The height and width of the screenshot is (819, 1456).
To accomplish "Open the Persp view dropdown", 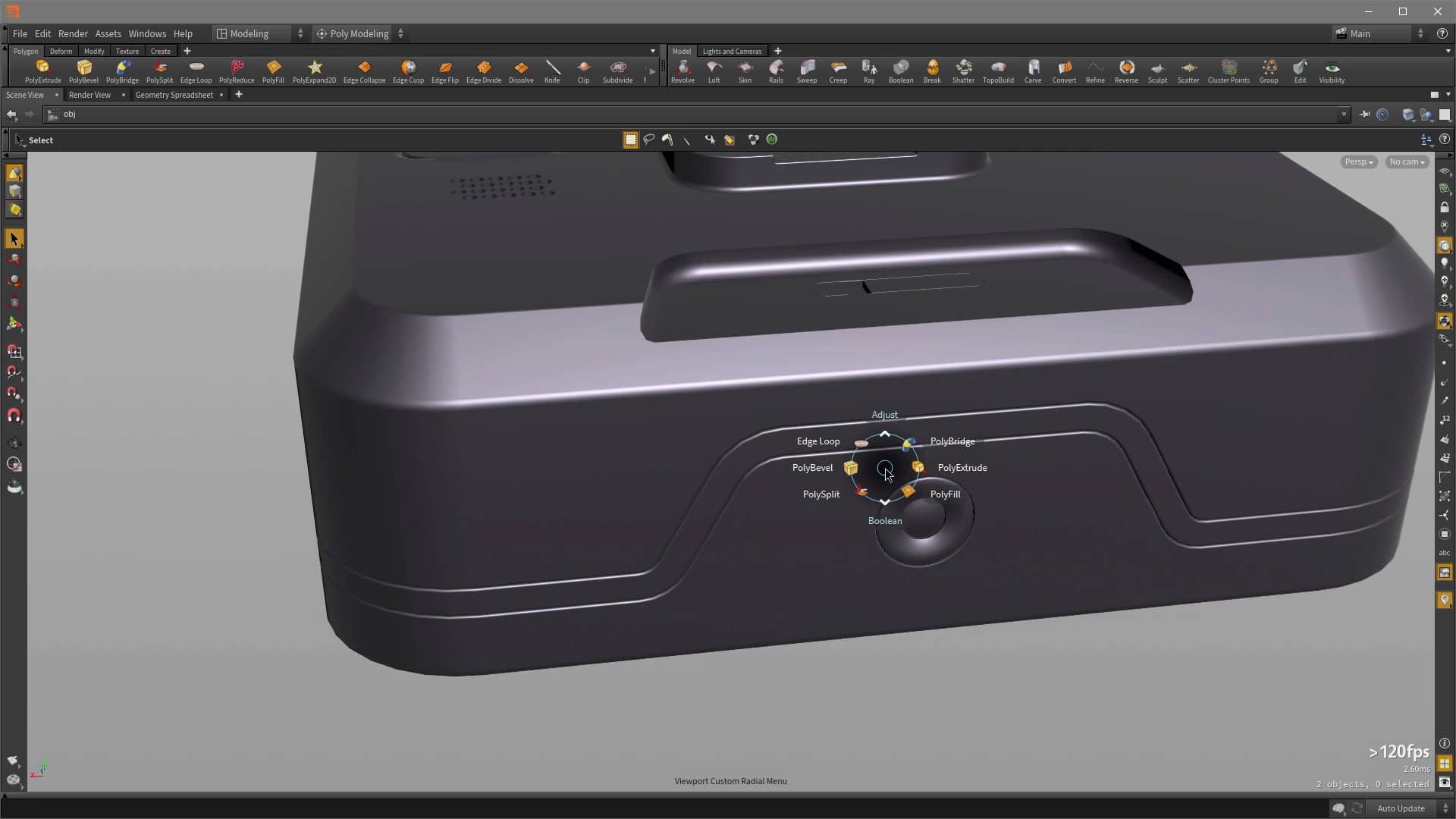I will click(x=1357, y=162).
